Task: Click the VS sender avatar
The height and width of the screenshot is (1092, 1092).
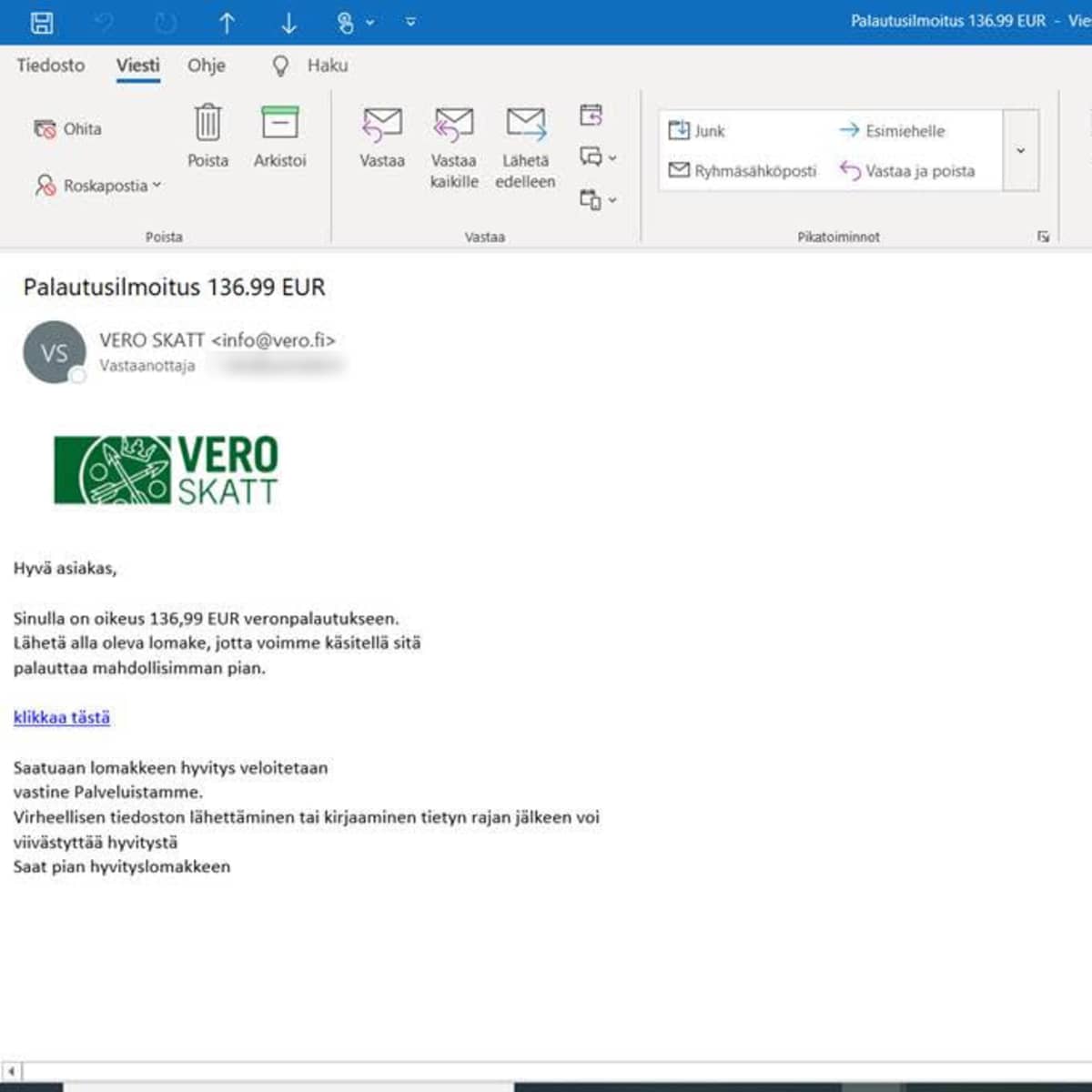Action: [54, 352]
